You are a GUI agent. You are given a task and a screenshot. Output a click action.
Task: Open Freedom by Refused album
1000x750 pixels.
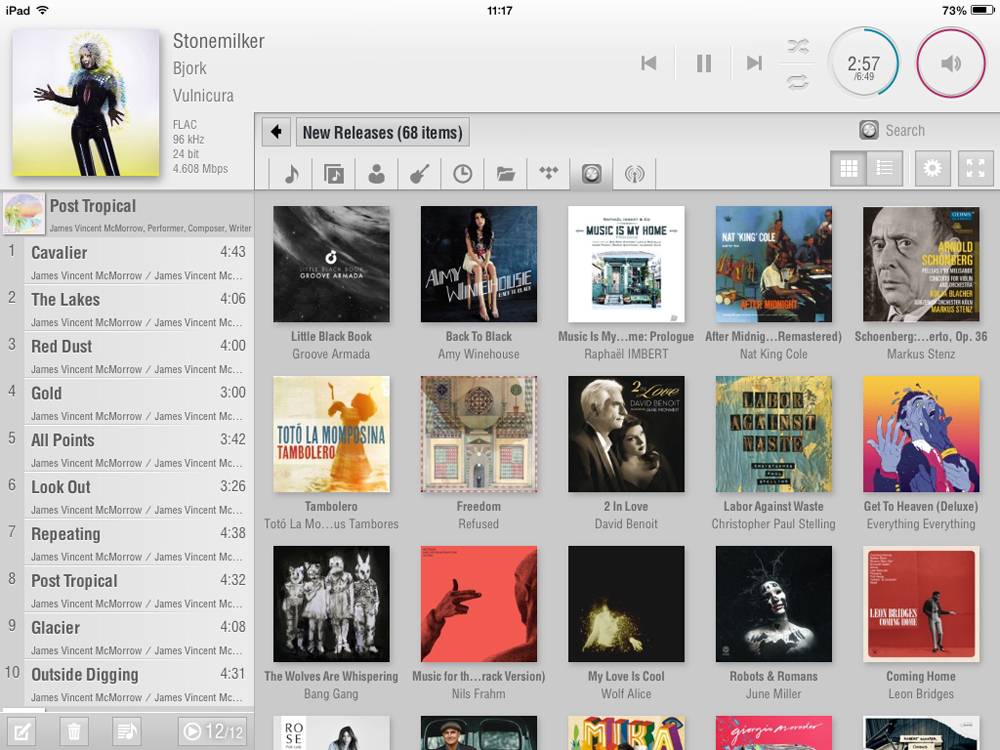(x=478, y=434)
